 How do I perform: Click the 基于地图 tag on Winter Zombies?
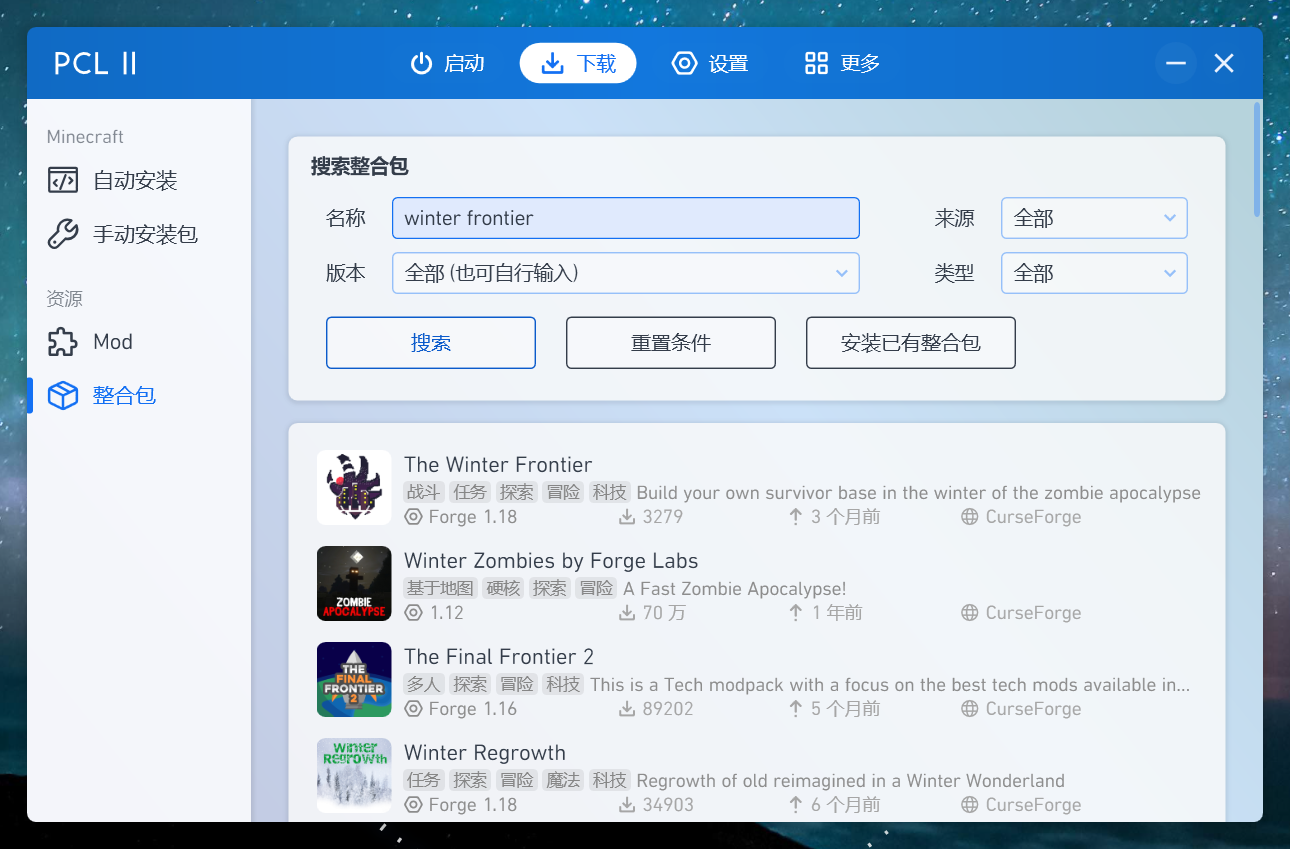pos(440,589)
